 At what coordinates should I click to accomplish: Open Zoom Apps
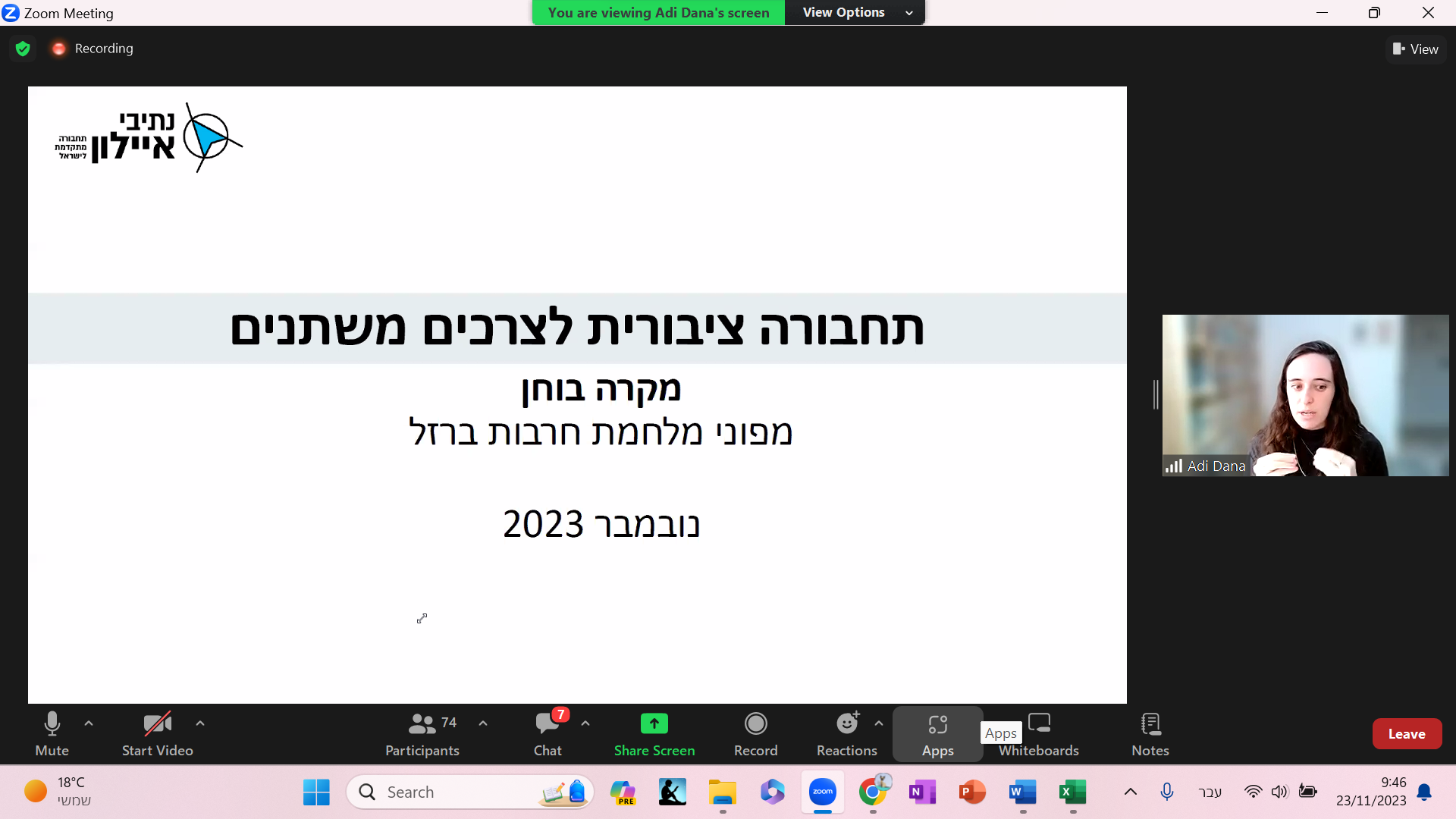pos(937,734)
